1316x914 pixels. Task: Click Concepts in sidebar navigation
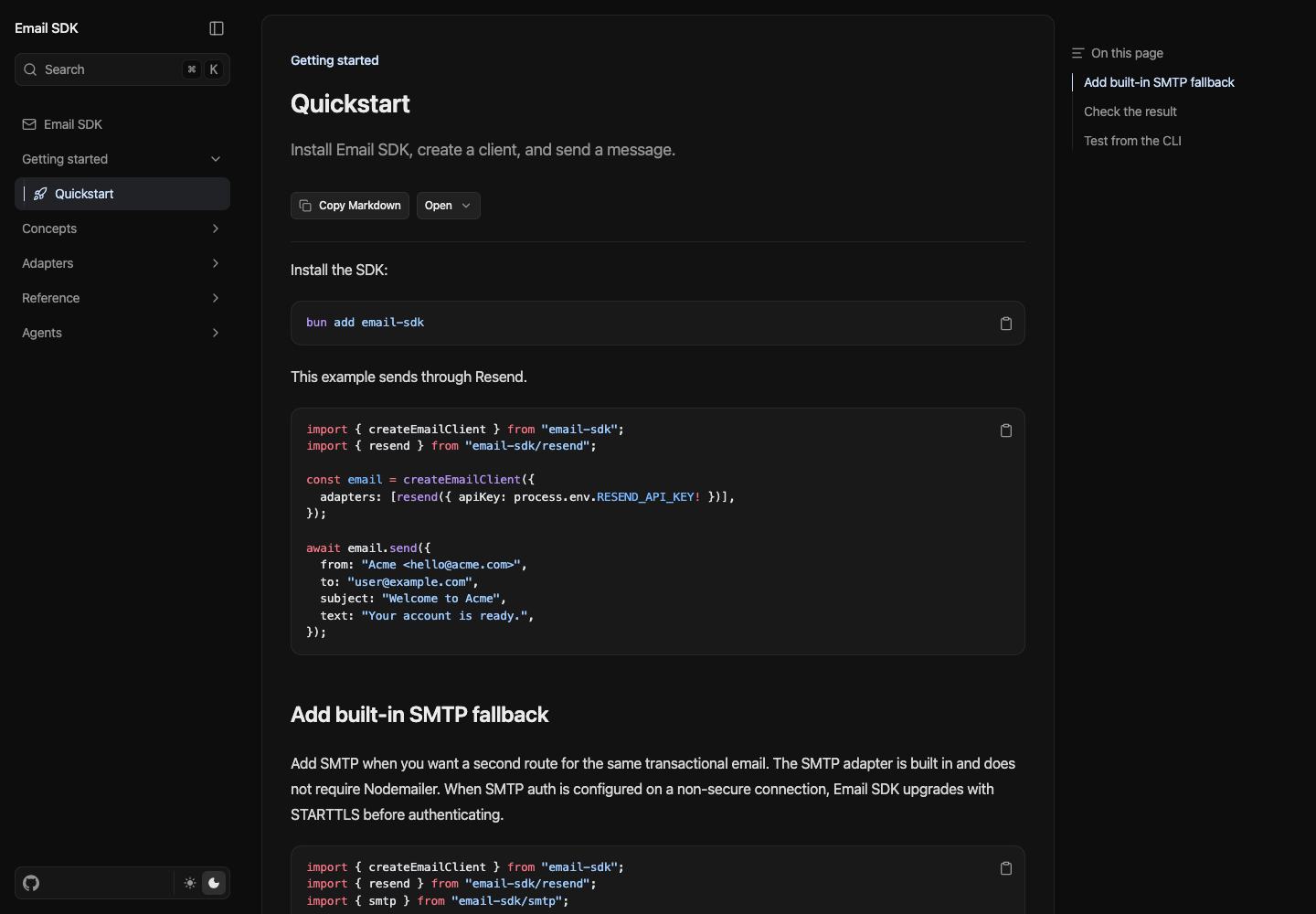pos(49,228)
